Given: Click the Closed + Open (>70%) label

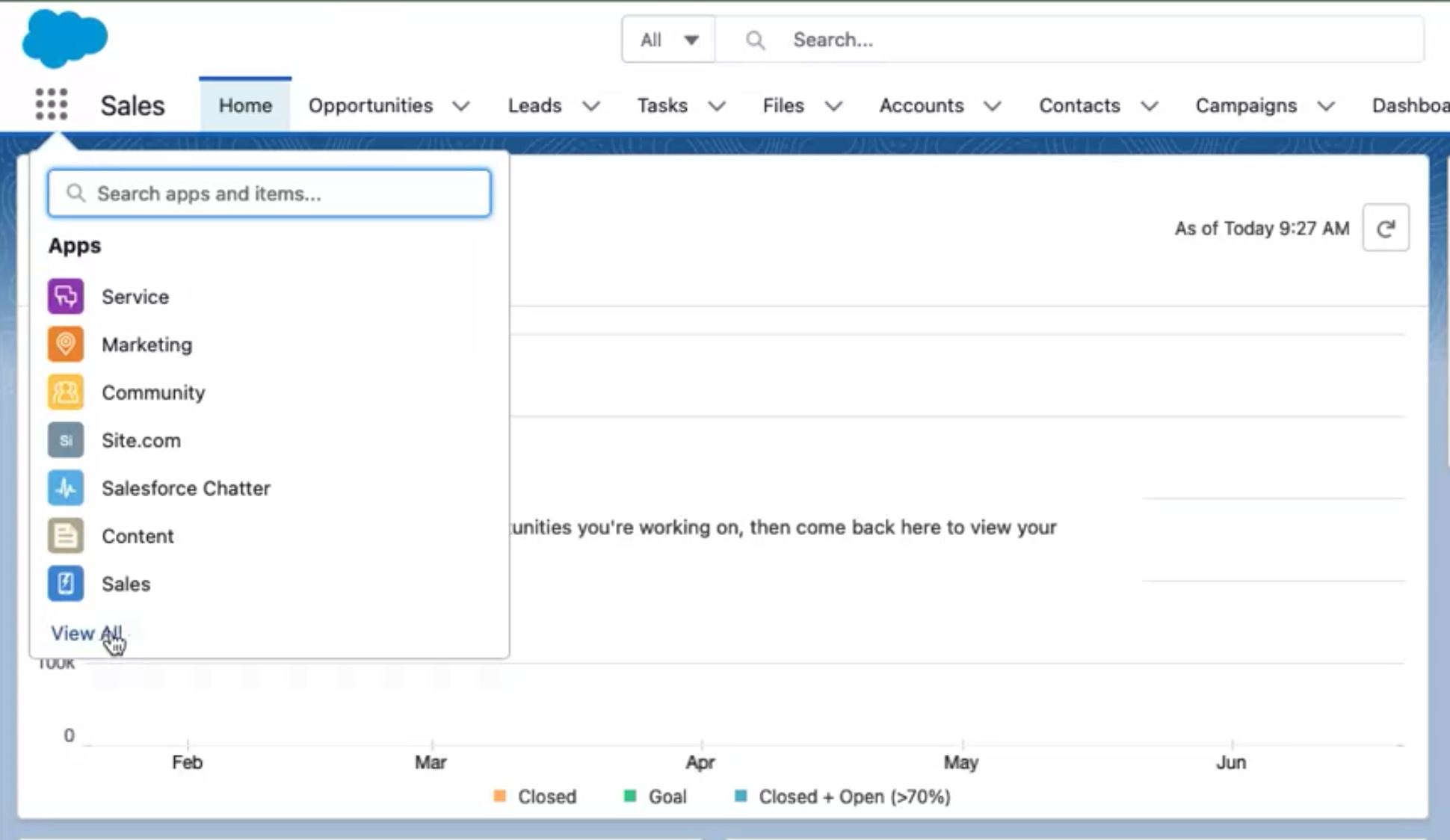Looking at the screenshot, I should pyautogui.click(x=855, y=797).
